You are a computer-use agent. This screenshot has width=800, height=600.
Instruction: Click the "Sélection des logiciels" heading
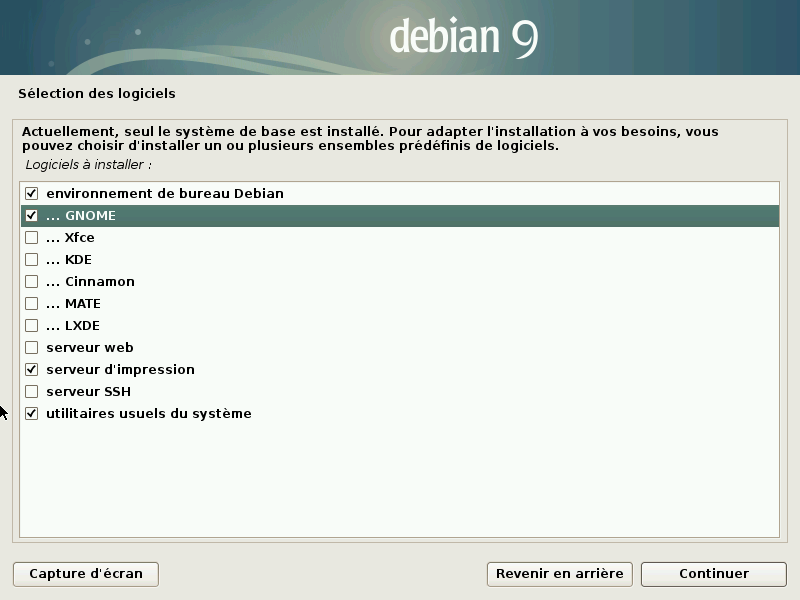point(96,94)
